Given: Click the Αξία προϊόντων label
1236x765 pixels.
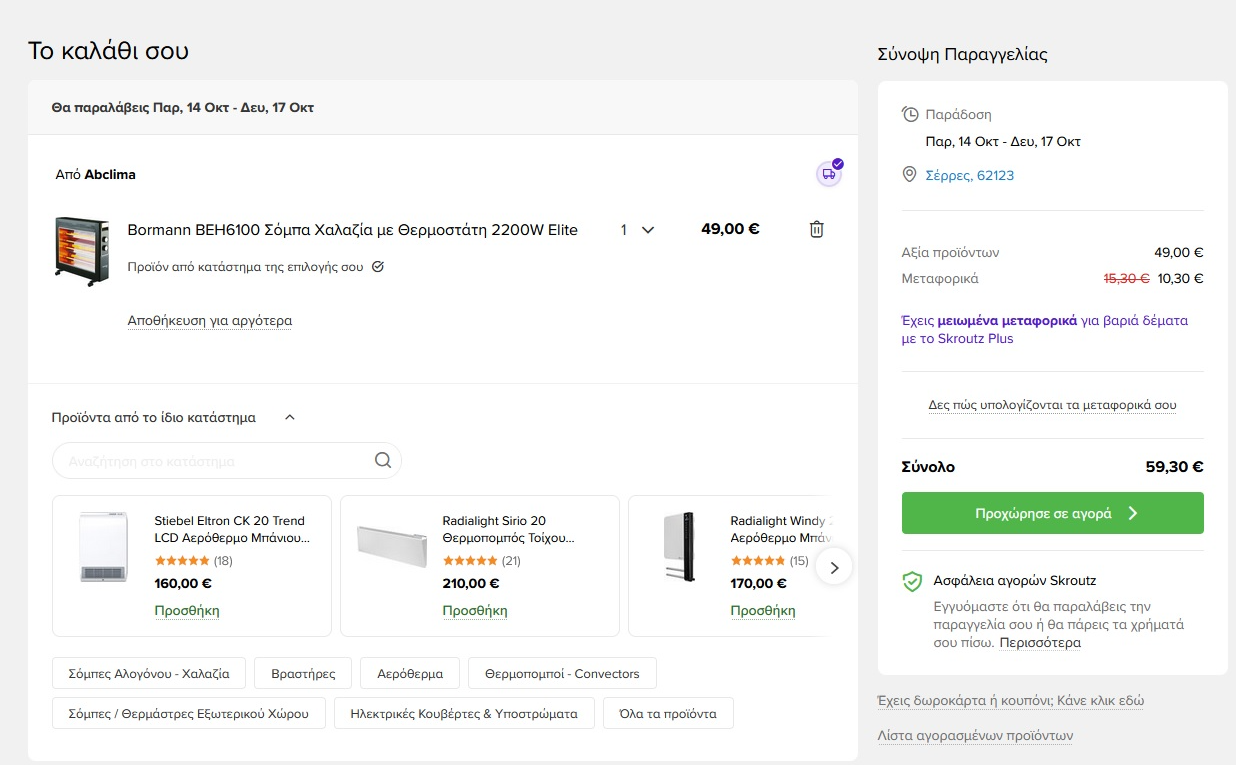Looking at the screenshot, I should click(x=951, y=253).
